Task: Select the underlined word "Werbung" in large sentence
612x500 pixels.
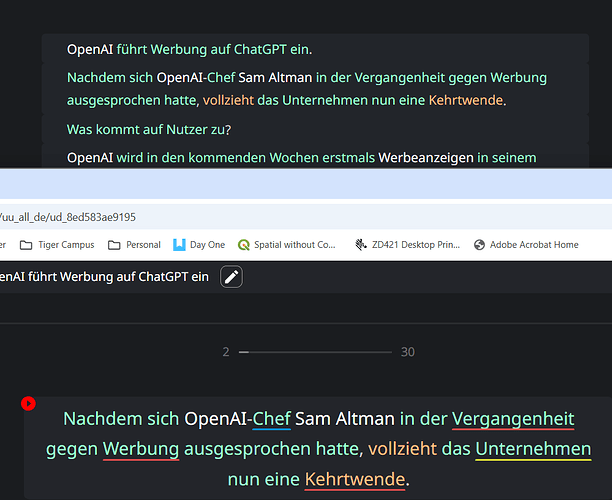Action: coord(140,449)
